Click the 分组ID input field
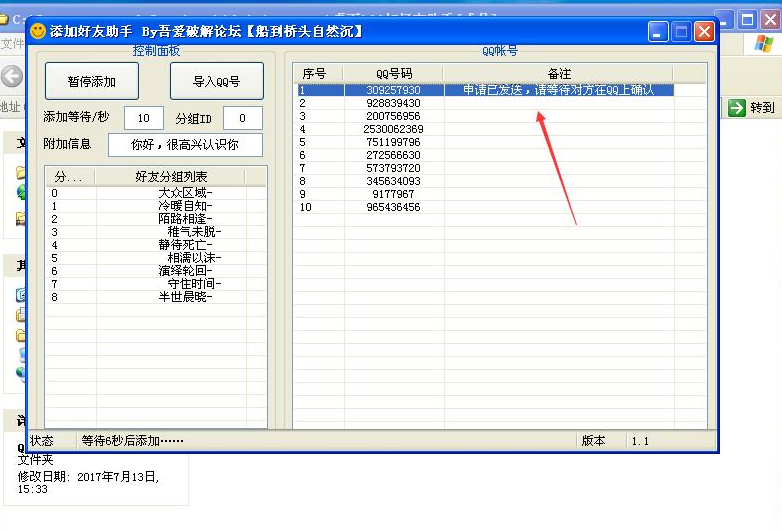 (x=242, y=118)
